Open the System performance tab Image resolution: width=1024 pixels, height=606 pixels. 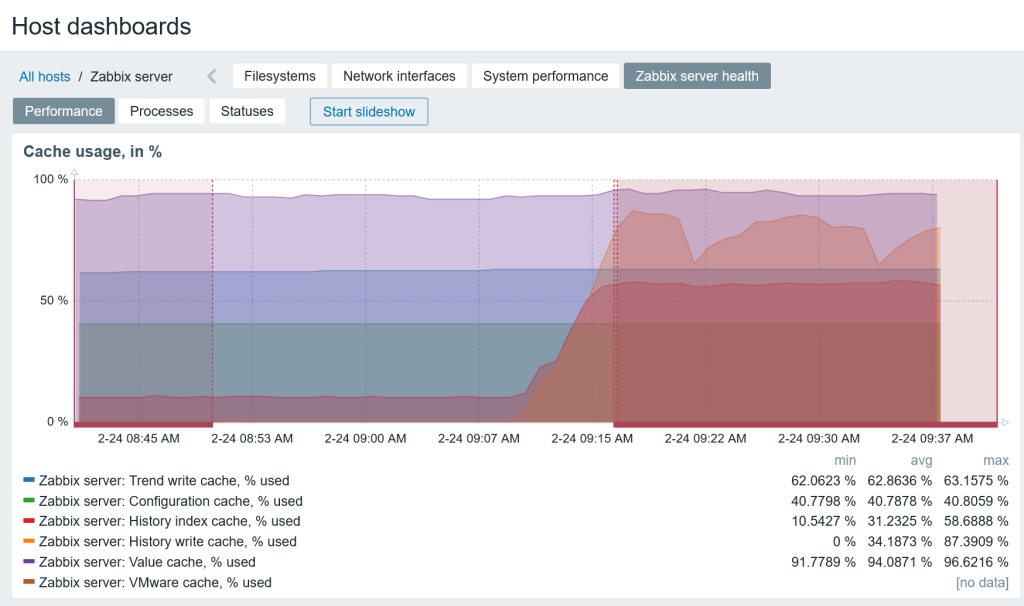point(545,76)
